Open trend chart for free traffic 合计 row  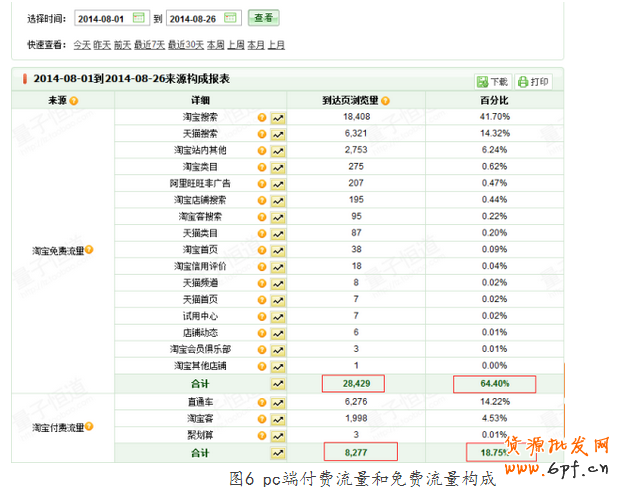pyautogui.click(x=278, y=383)
